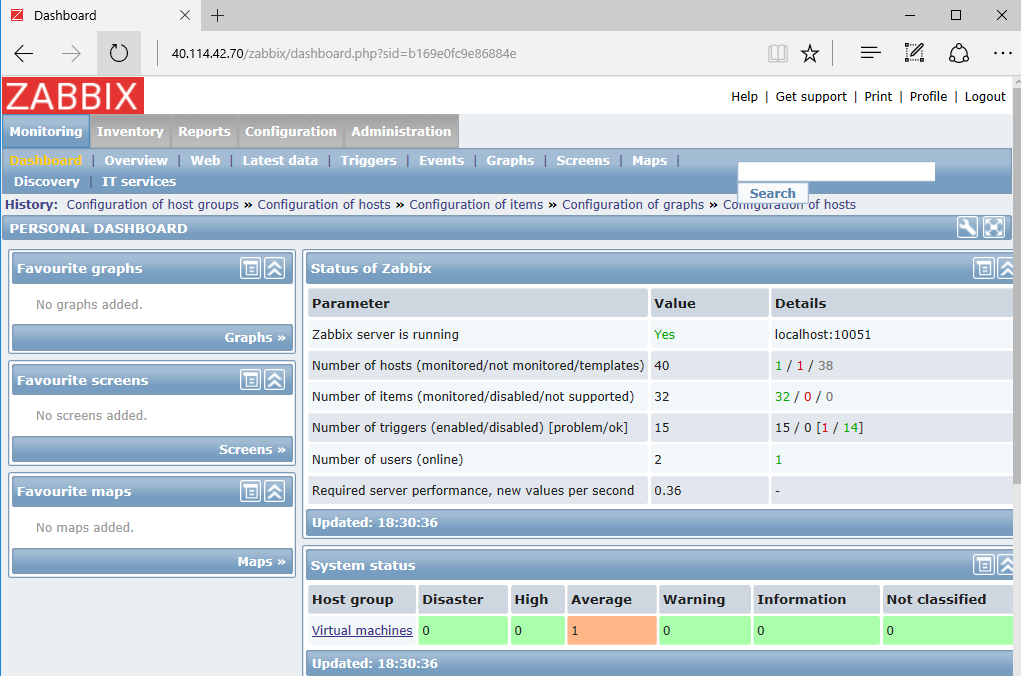Log out of Zabbix

985,97
